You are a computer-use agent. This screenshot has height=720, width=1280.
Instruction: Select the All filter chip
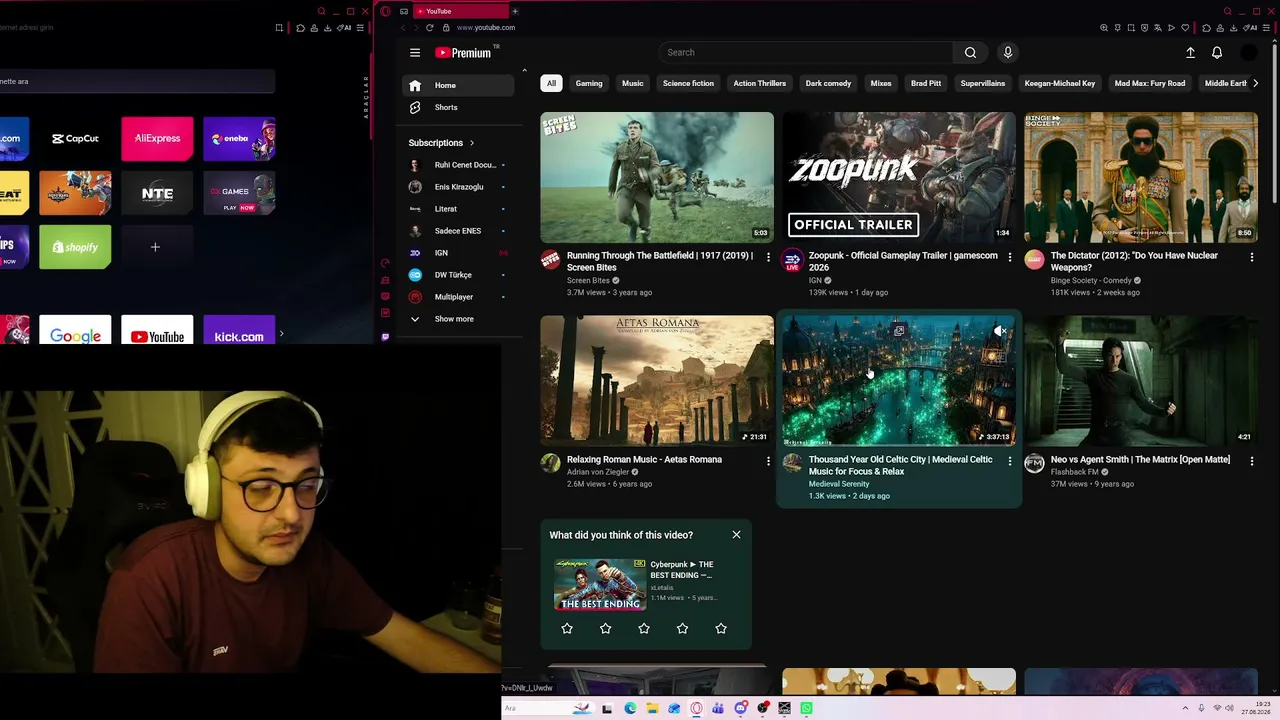[x=551, y=83]
